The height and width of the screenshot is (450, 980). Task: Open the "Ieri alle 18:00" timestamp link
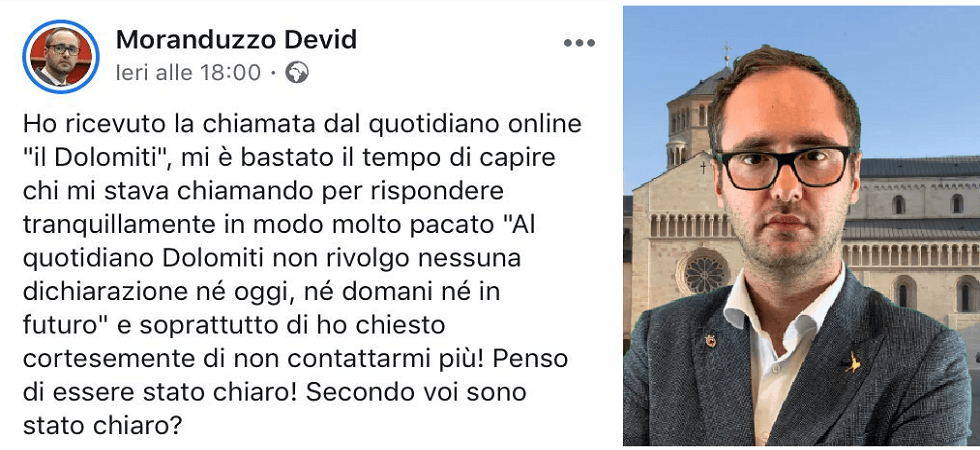point(188,72)
